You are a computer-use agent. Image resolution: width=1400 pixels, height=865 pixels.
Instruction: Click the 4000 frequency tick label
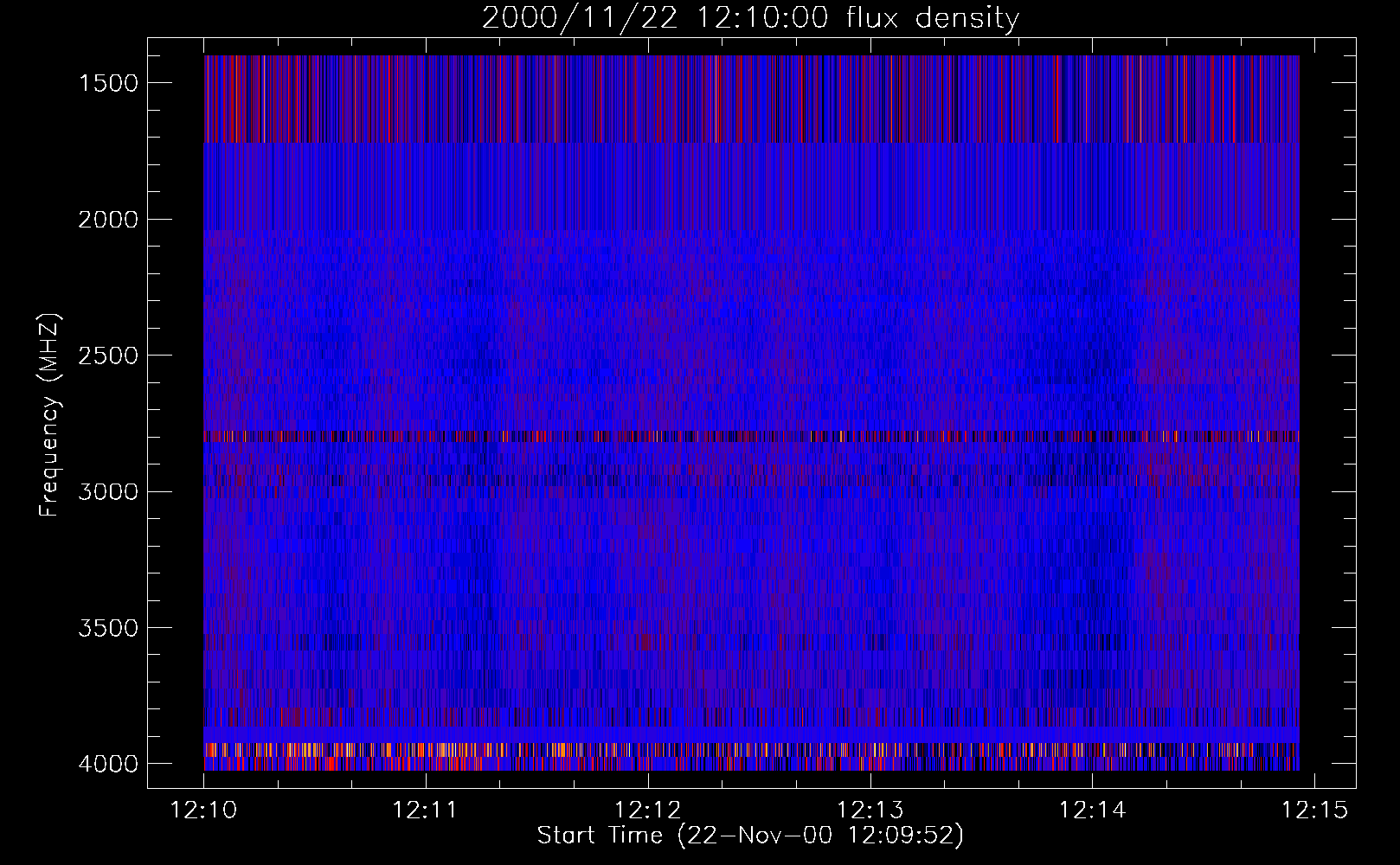pos(108,764)
